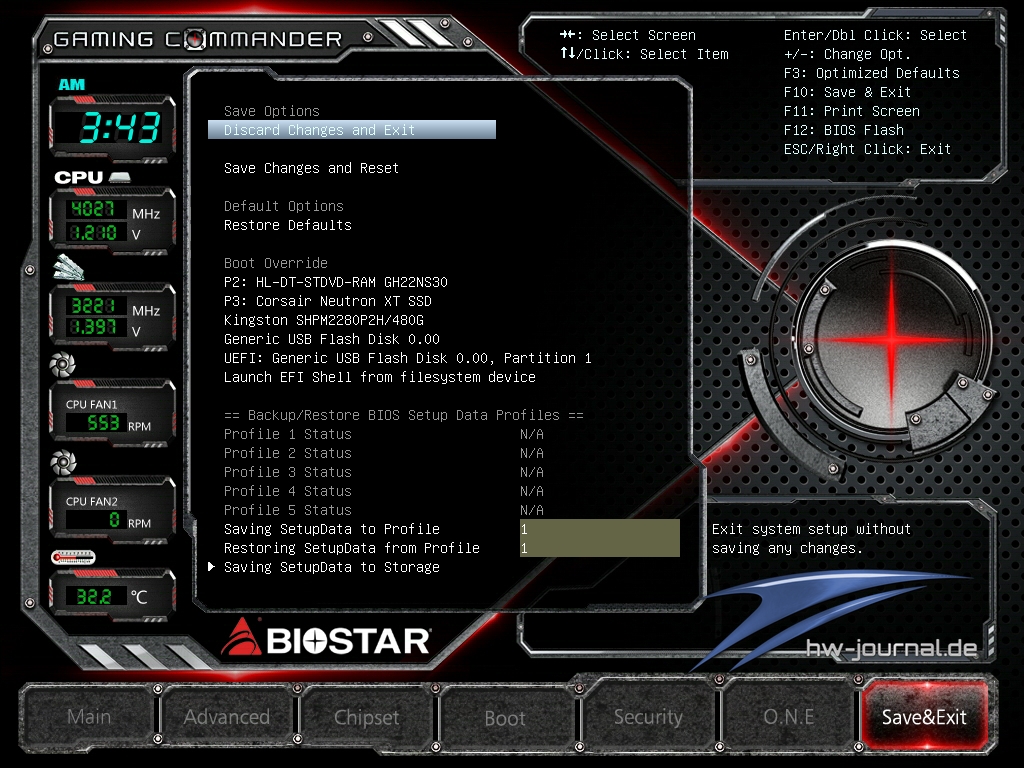Click the thermometer temperature icon
The height and width of the screenshot is (768, 1024).
pos(73,558)
